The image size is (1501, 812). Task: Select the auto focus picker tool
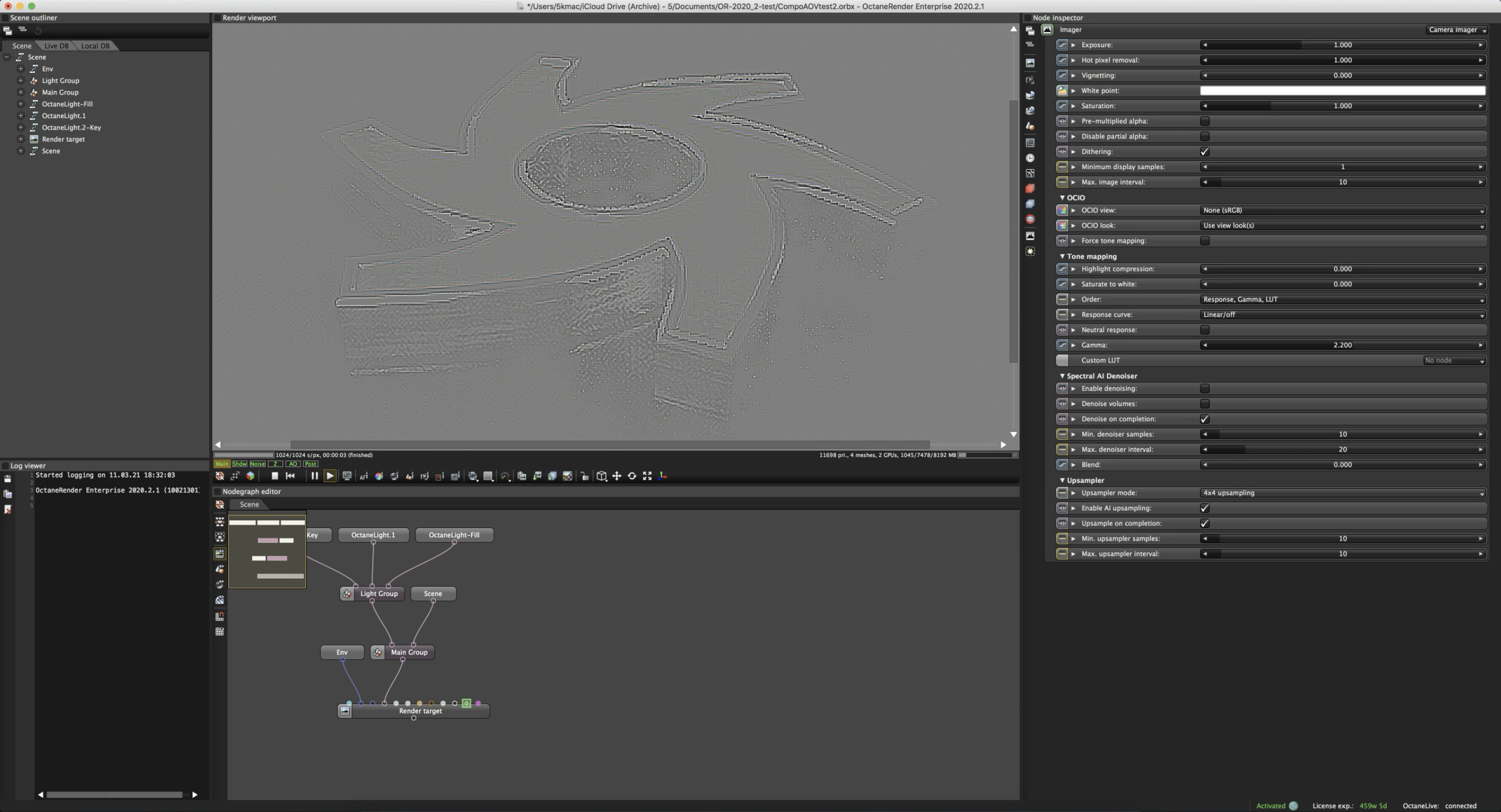pyautogui.click(x=364, y=476)
